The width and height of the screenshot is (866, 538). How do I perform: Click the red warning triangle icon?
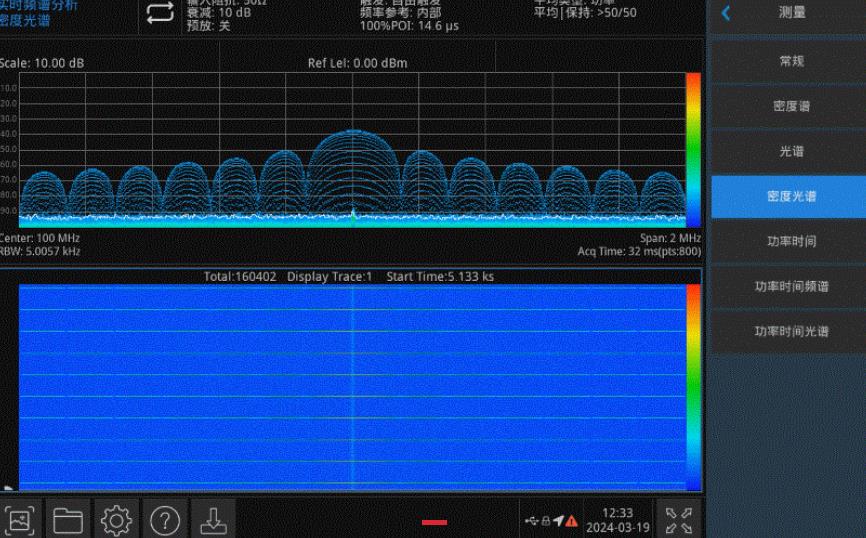tap(571, 521)
